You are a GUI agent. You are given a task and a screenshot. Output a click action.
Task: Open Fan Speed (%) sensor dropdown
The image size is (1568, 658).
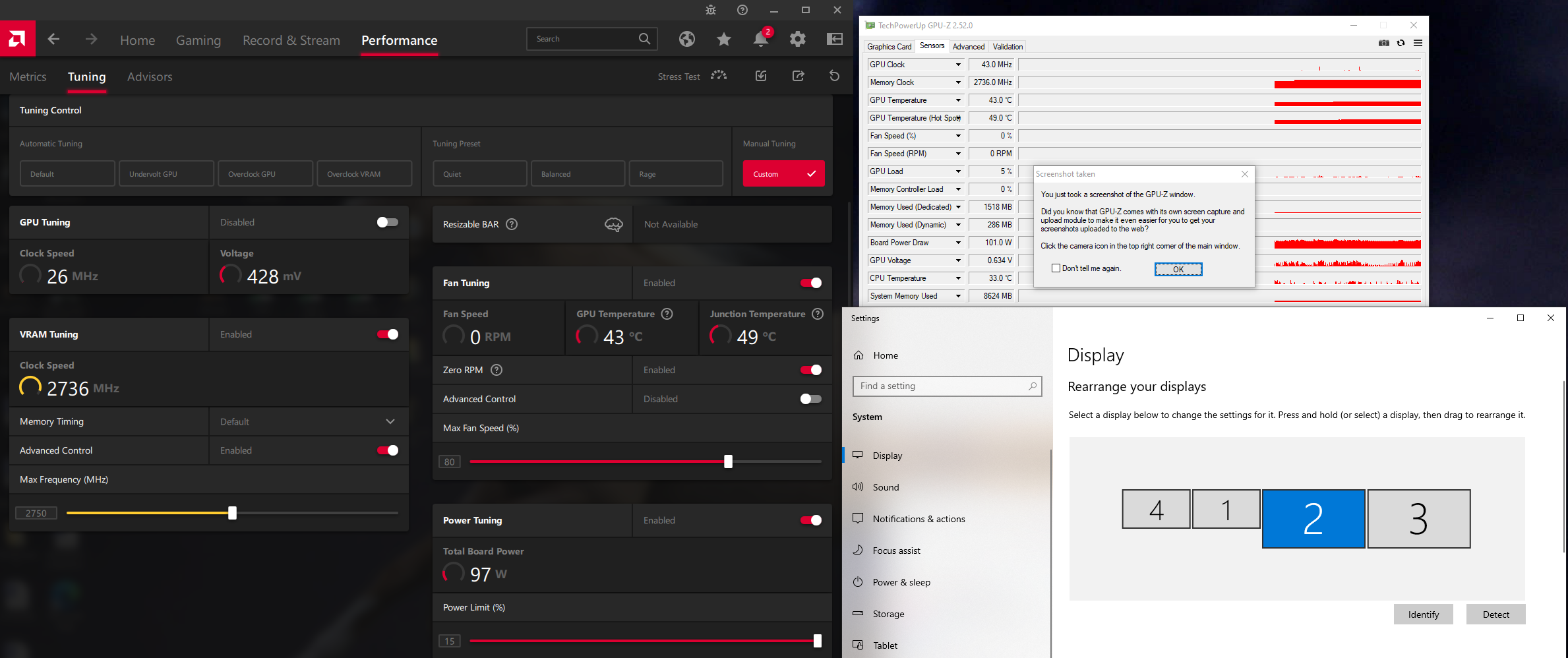(x=958, y=136)
